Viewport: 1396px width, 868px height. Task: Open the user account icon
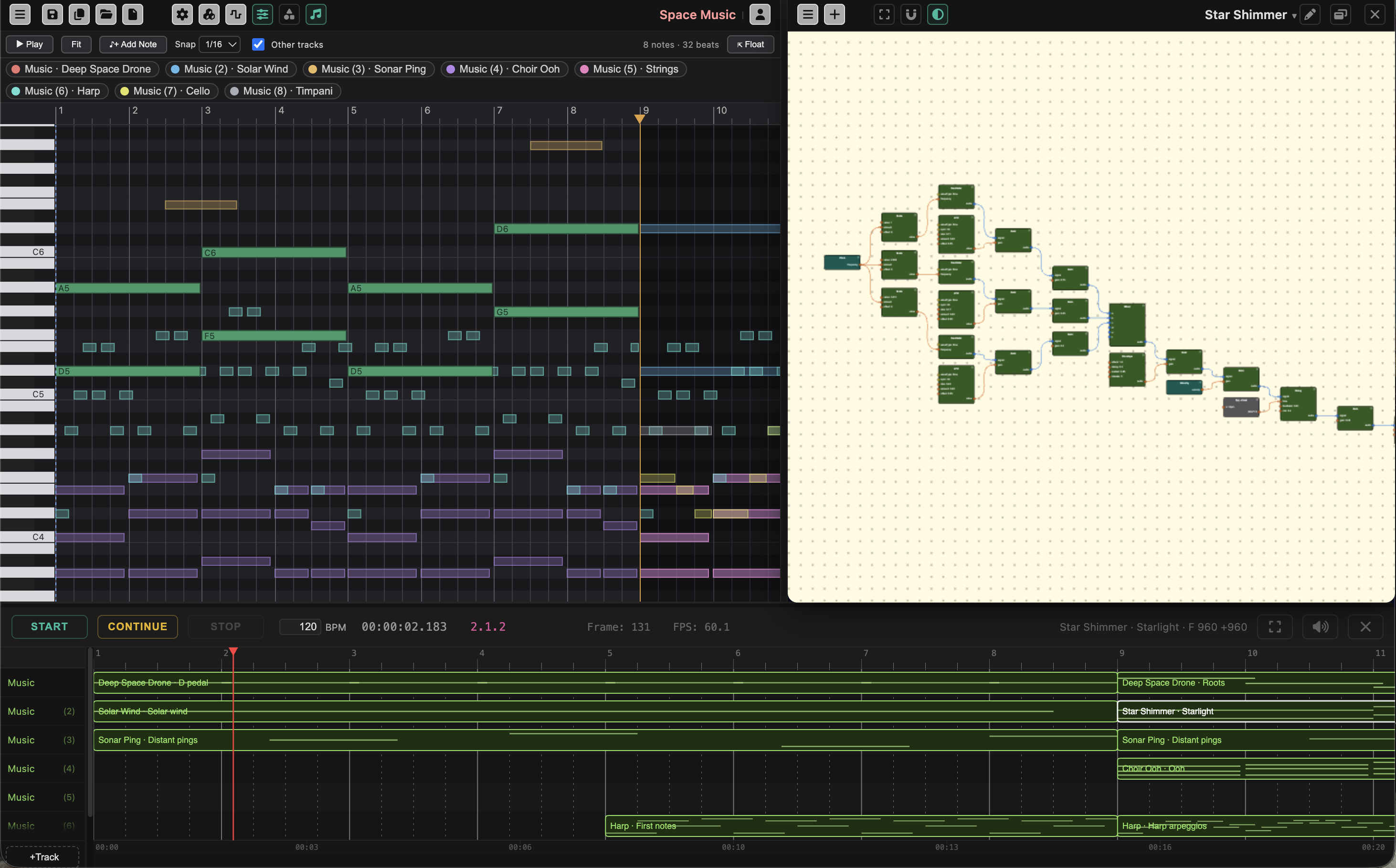760,14
